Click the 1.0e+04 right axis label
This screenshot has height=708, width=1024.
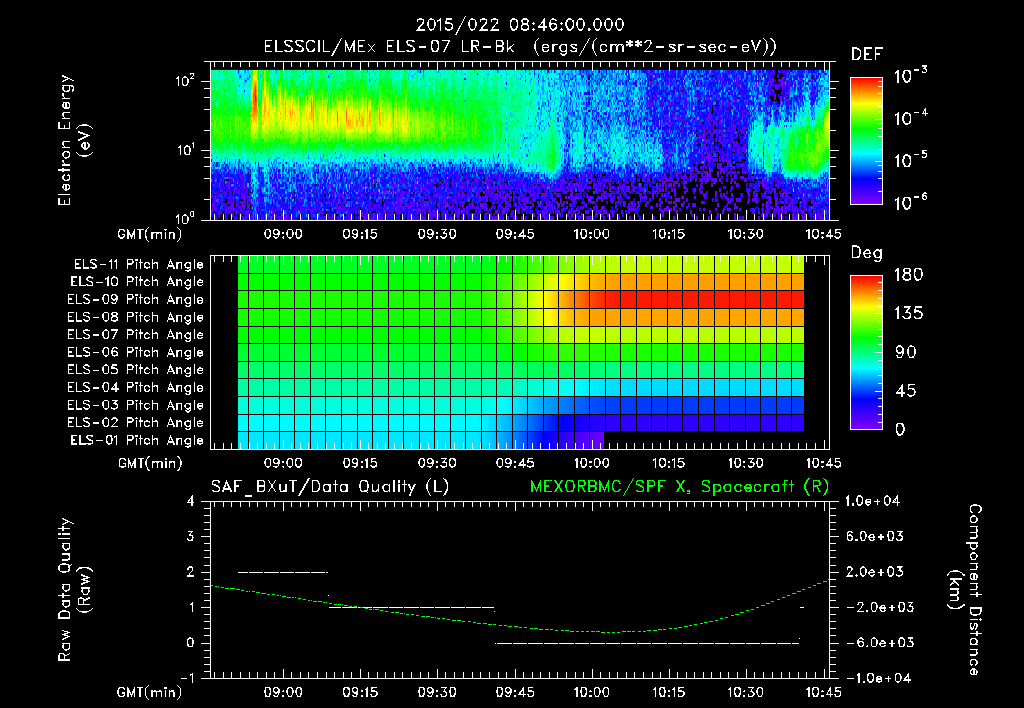click(x=872, y=501)
